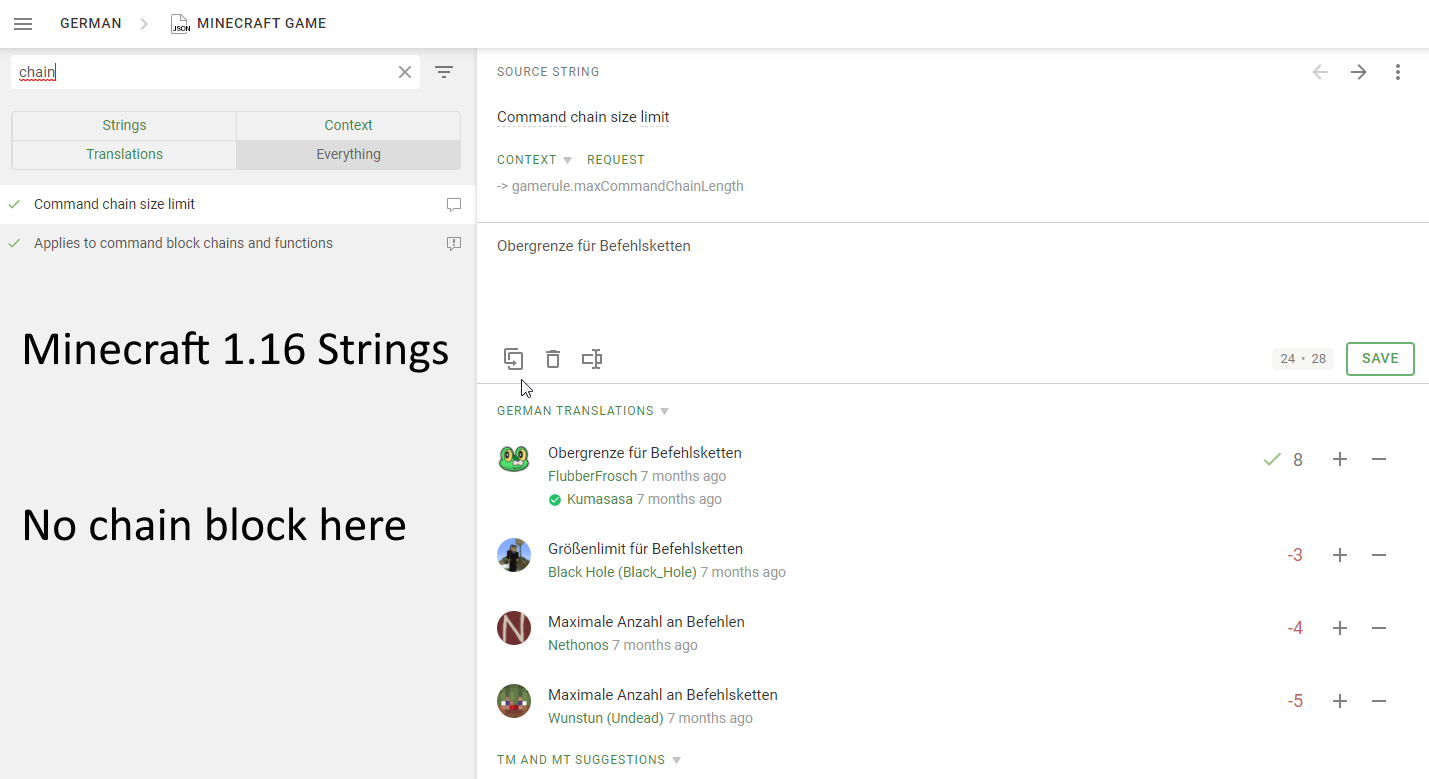Open REQUEST context link
1429x779 pixels.
click(x=616, y=160)
